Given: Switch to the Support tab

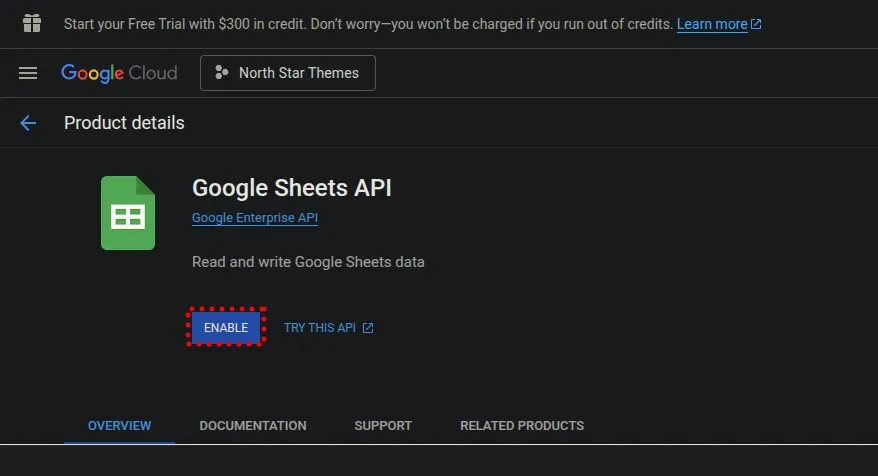Looking at the screenshot, I should (383, 426).
